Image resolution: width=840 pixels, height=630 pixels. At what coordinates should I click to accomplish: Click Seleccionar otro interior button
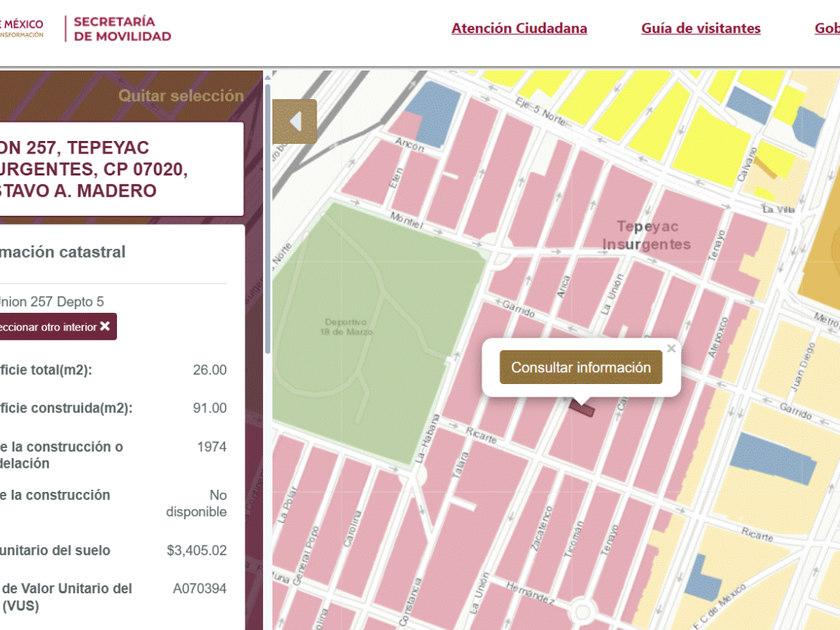[x=56, y=327]
